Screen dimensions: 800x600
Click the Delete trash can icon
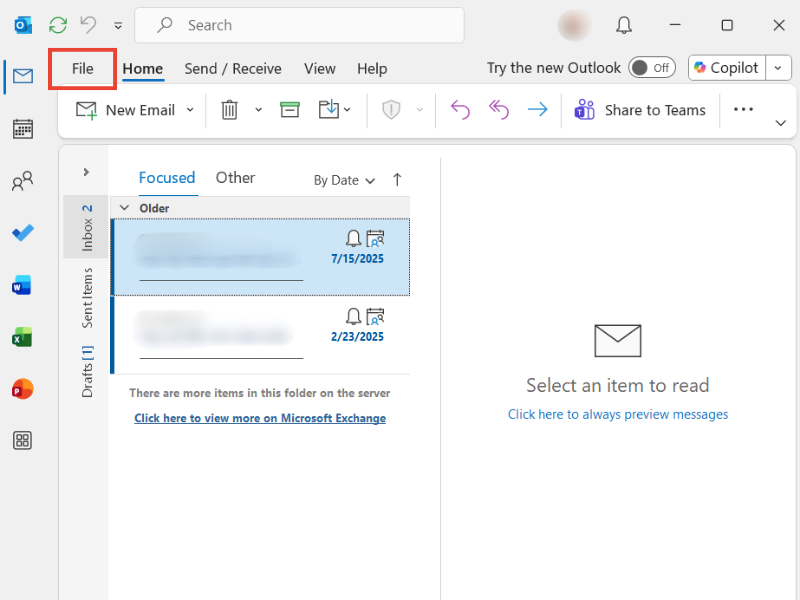(x=229, y=110)
